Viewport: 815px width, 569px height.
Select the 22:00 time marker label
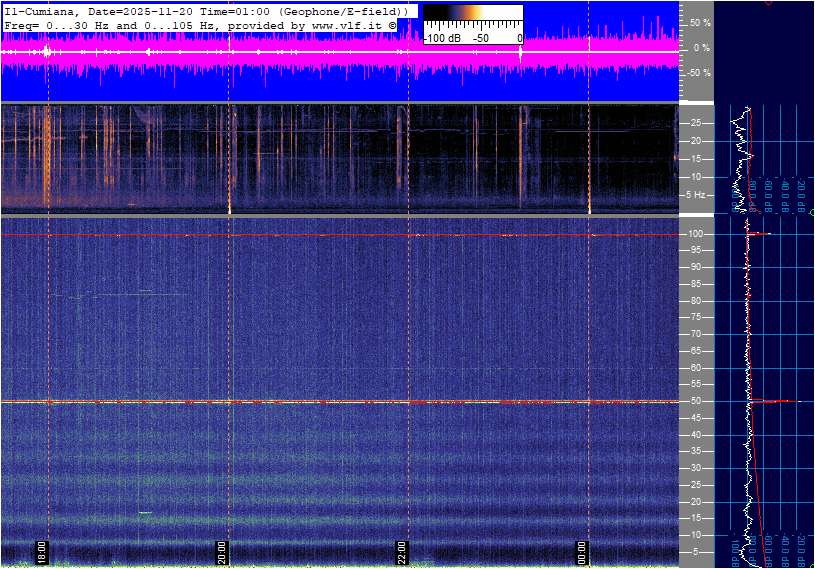point(402,552)
